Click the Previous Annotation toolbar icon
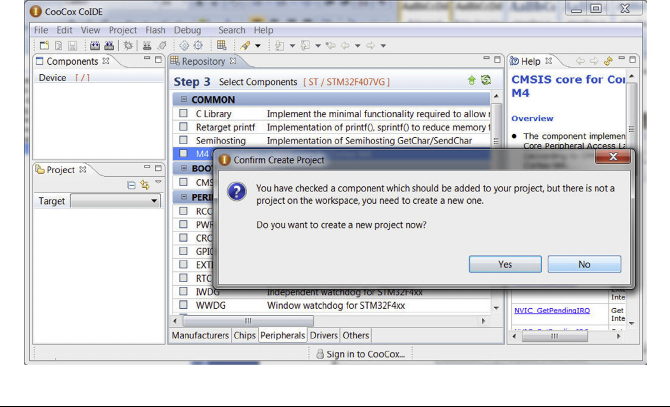Viewport: 670px width, 407px height. point(305,46)
